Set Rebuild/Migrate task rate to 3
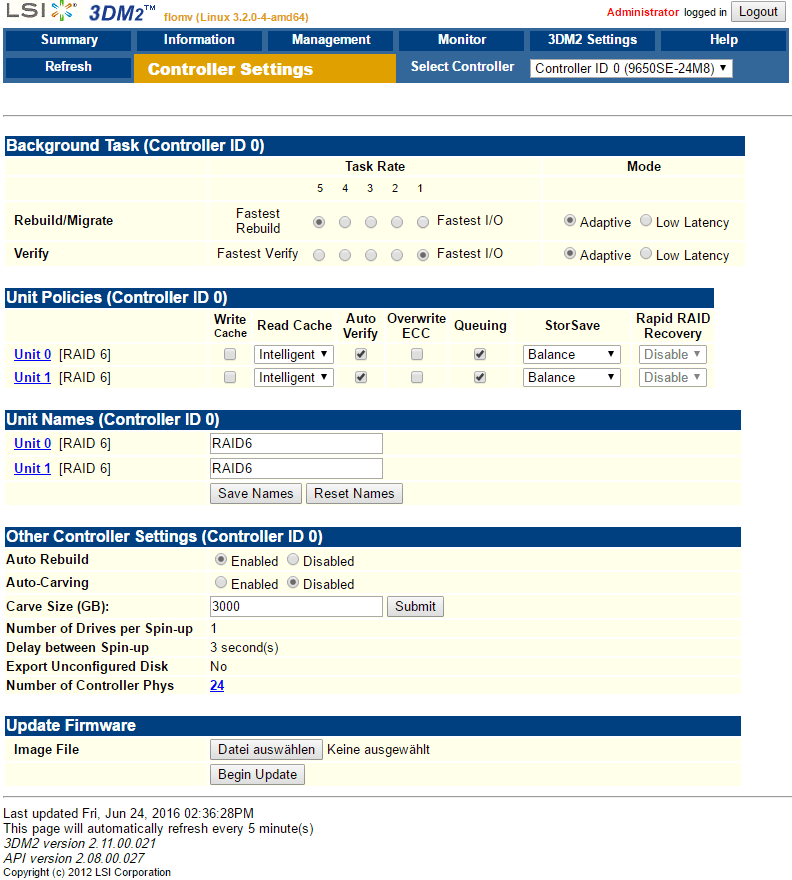Viewport: 792px width, 880px height. pyautogui.click(x=370, y=222)
